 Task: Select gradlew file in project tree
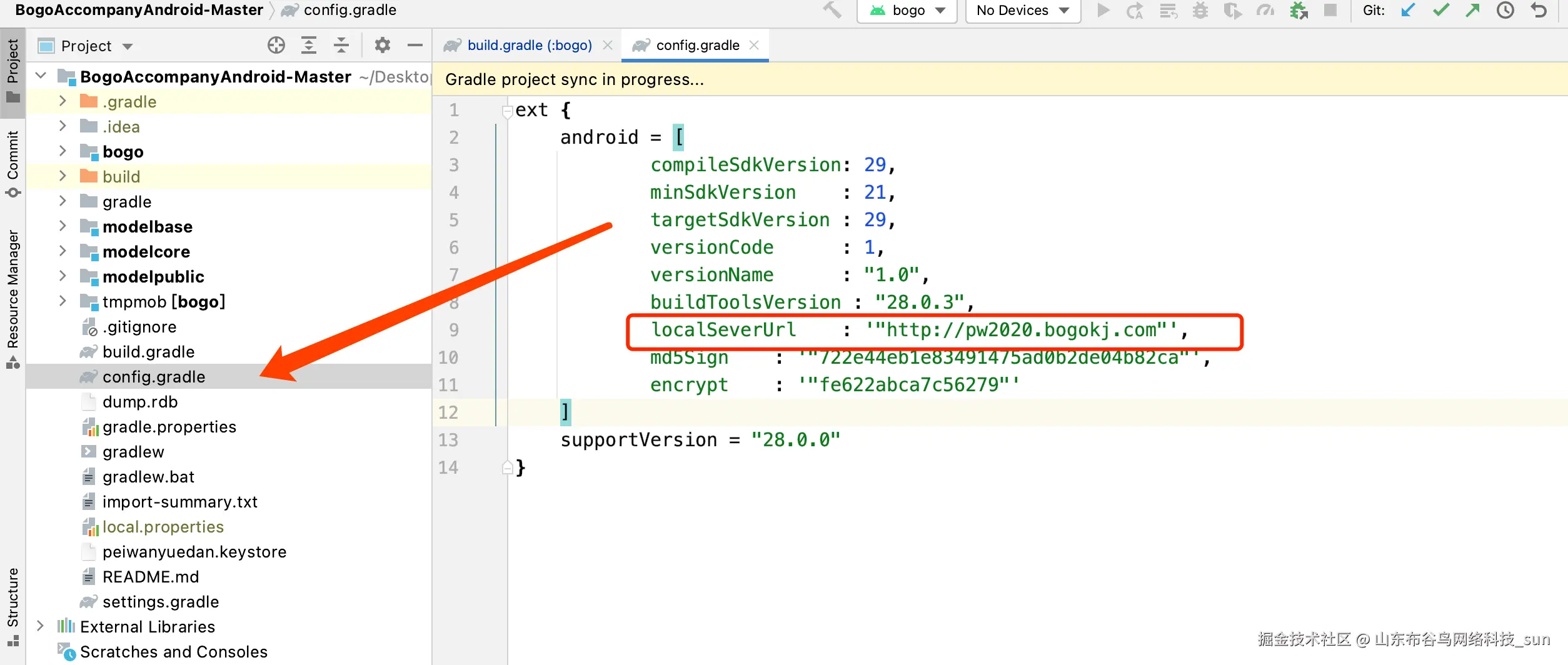click(228, 452)
